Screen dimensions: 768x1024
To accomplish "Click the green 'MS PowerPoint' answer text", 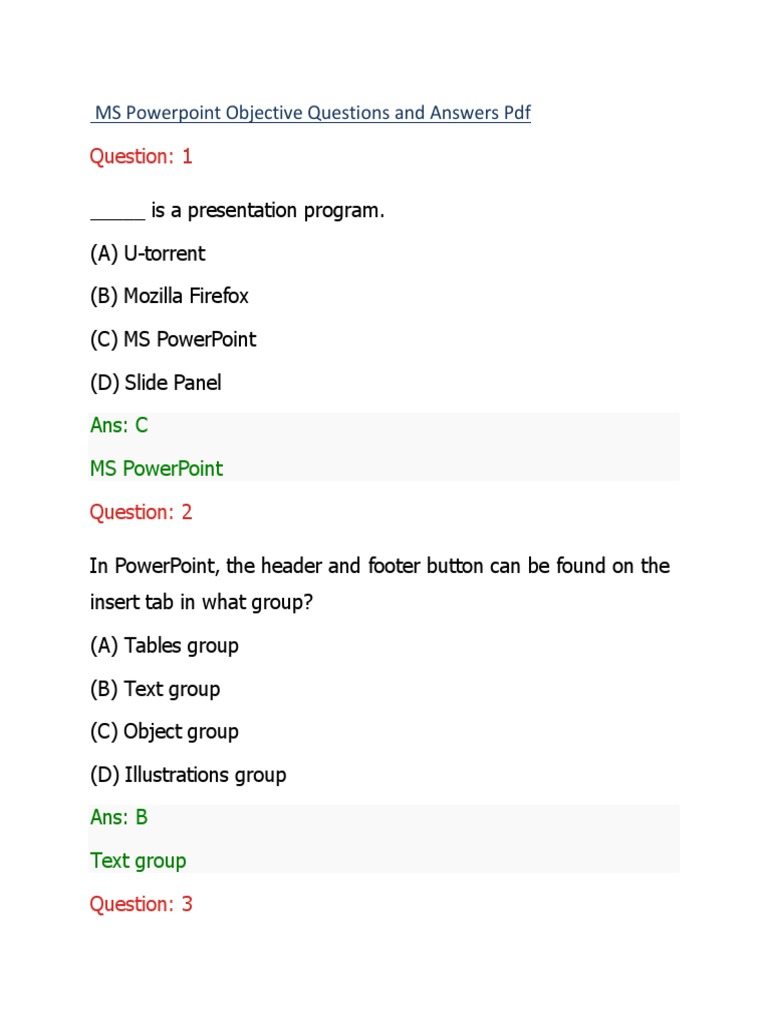I will click(156, 468).
